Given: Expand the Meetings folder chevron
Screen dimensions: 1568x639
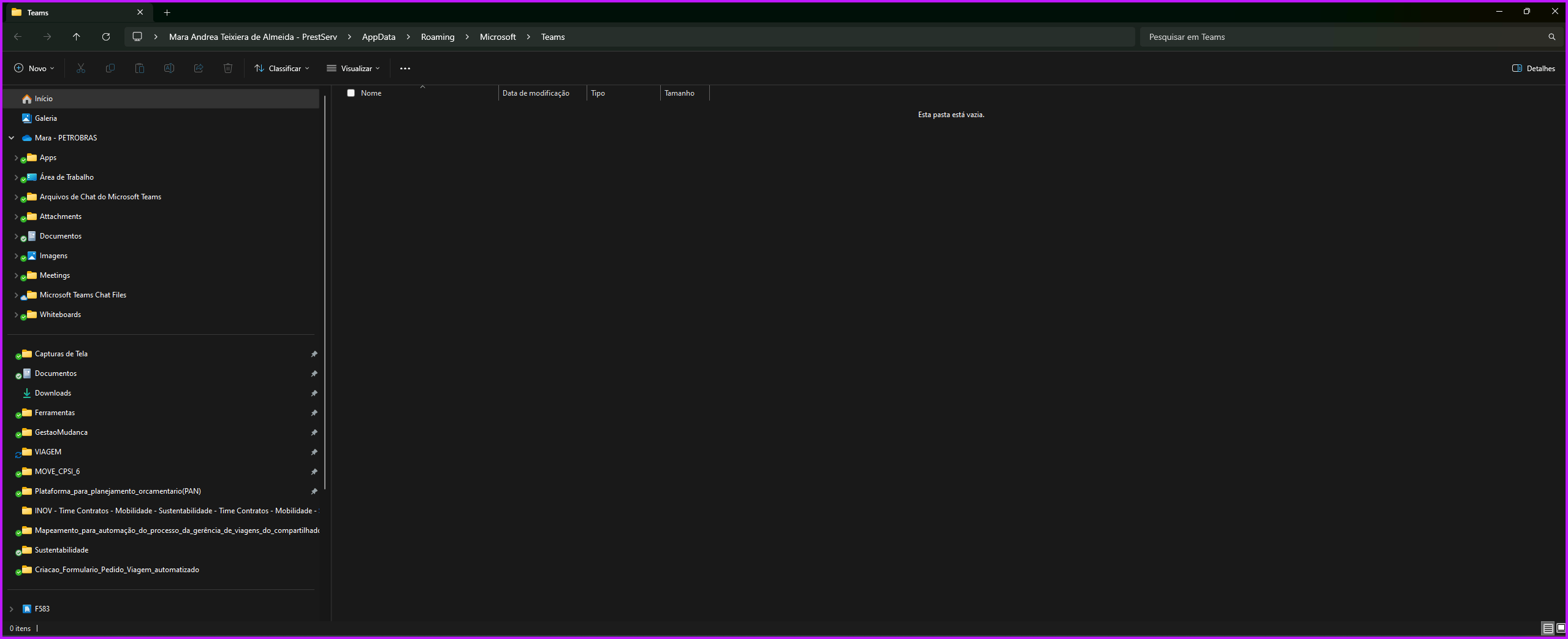Looking at the screenshot, I should 16,275.
